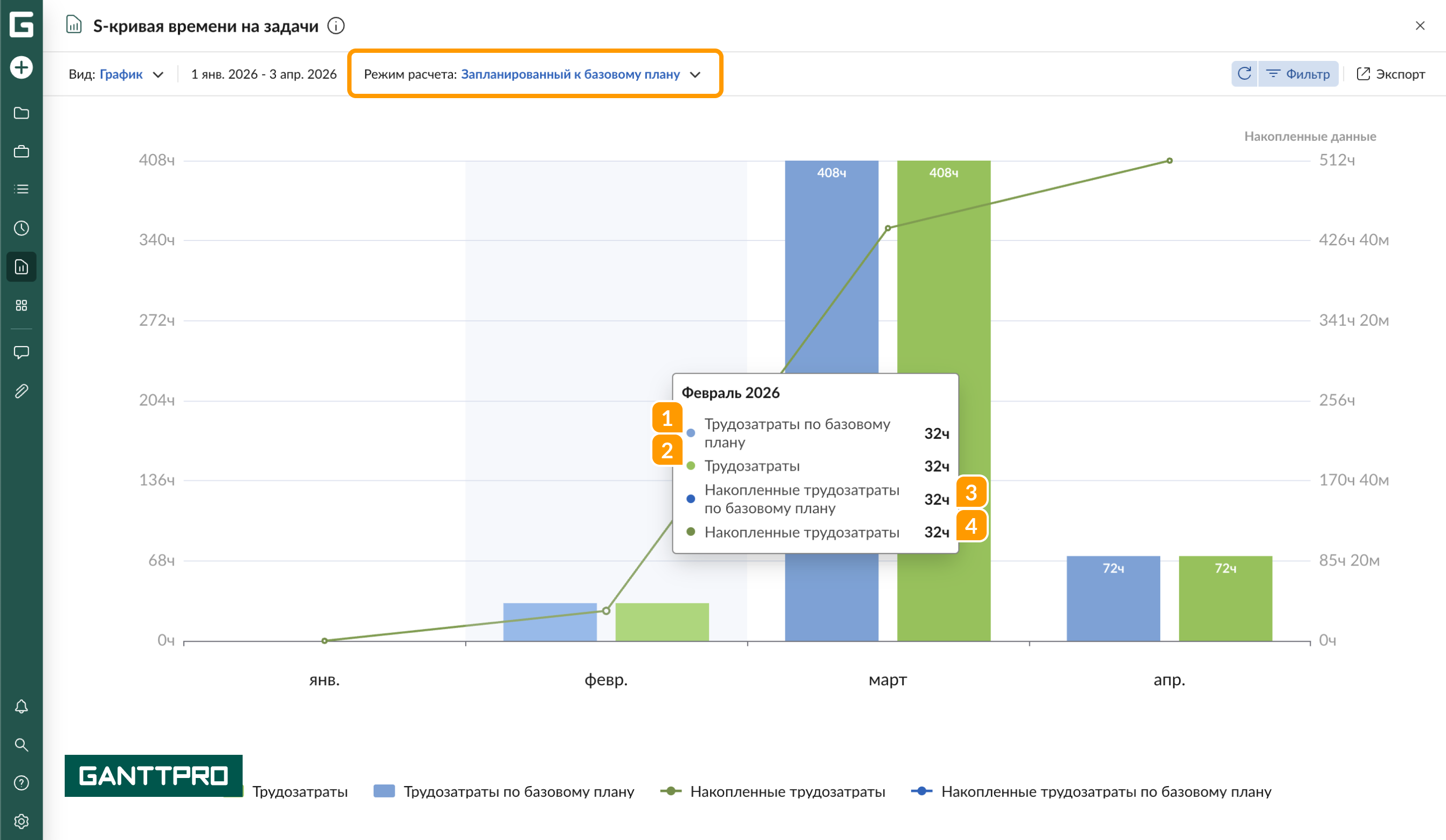Open the task list icon
Image resolution: width=1446 pixels, height=840 pixels.
pyautogui.click(x=21, y=189)
